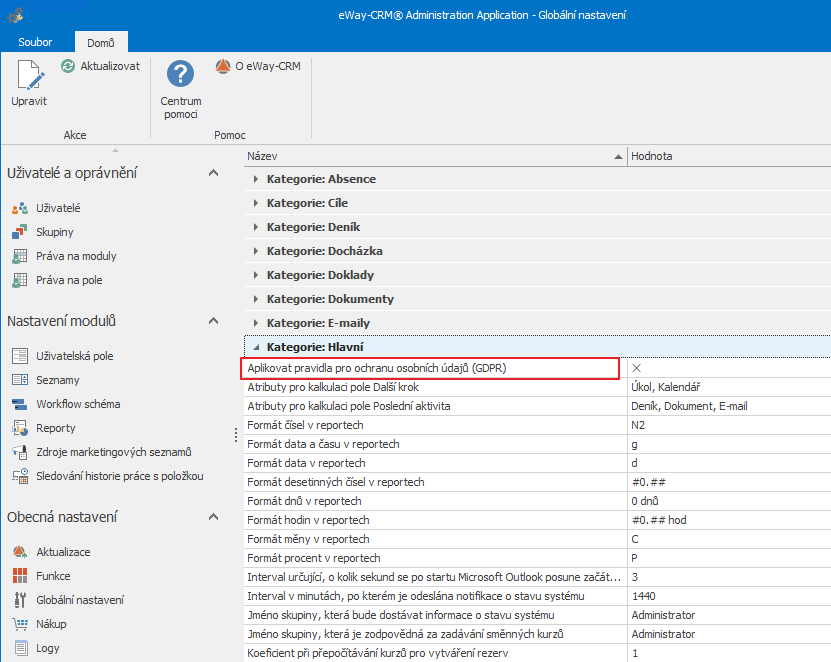
Task: Expand Kategorie: Deník group
Action: pyautogui.click(x=256, y=227)
